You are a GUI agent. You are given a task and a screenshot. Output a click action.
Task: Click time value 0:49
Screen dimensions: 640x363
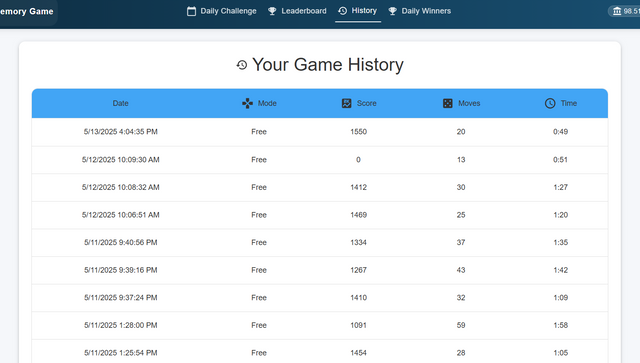click(560, 131)
